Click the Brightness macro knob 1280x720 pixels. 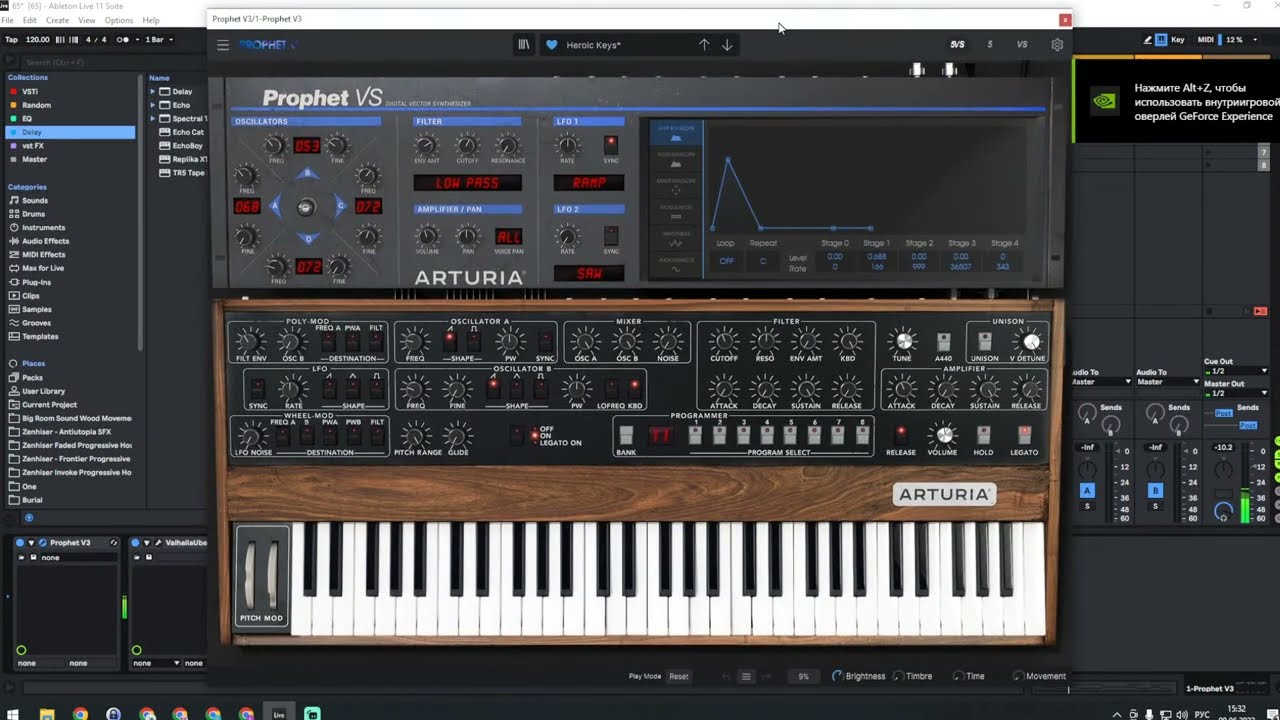tap(837, 677)
